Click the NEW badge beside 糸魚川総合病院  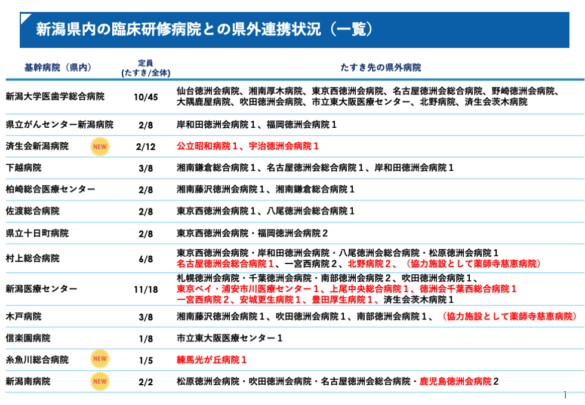pos(100,359)
